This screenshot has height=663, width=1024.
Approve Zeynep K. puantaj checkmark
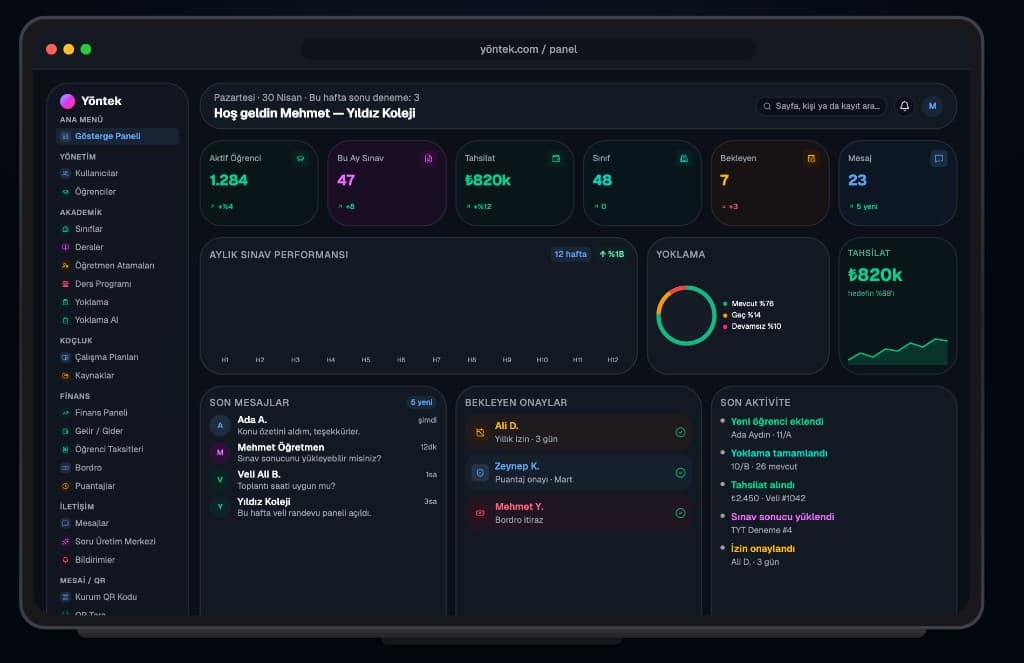pos(680,473)
